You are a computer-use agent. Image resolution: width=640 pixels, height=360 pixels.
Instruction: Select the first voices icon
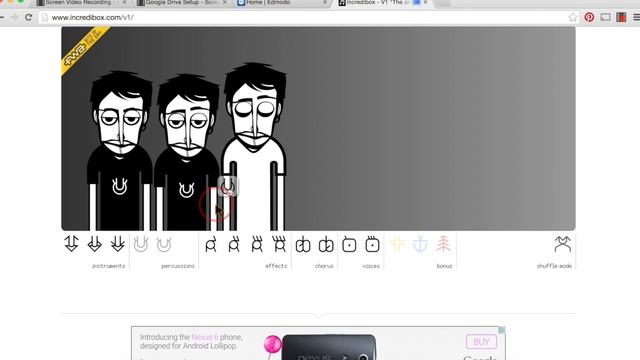[349, 244]
